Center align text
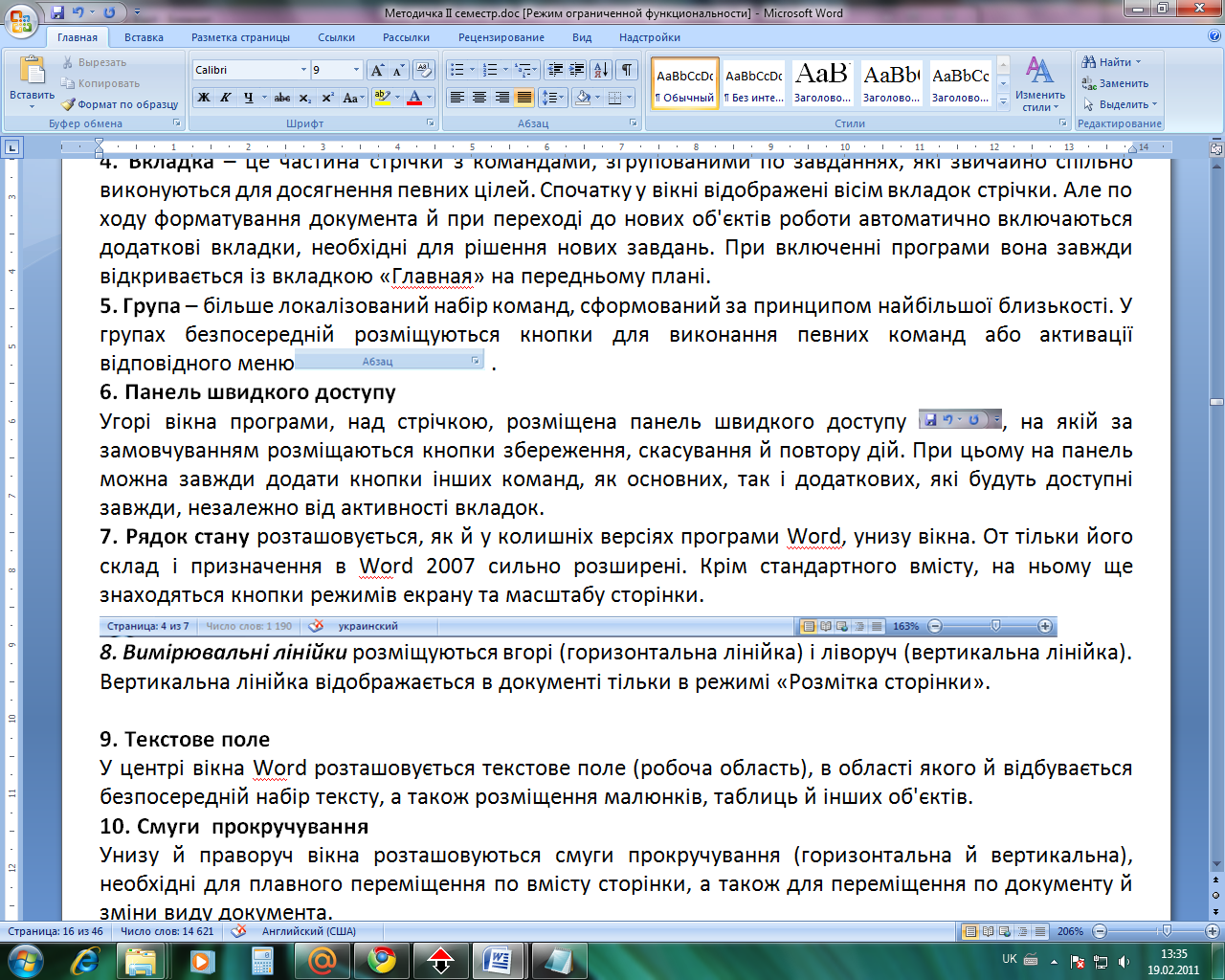The height and width of the screenshot is (980, 1225). (x=479, y=98)
